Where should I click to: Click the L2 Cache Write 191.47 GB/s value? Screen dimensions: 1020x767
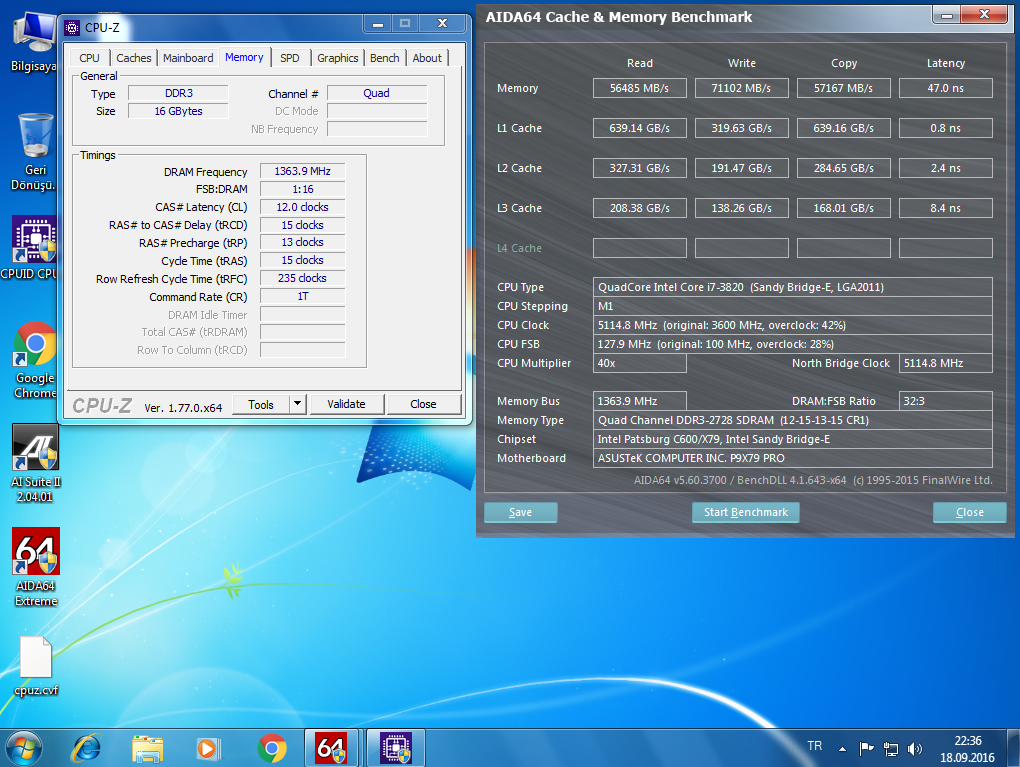[x=742, y=168]
